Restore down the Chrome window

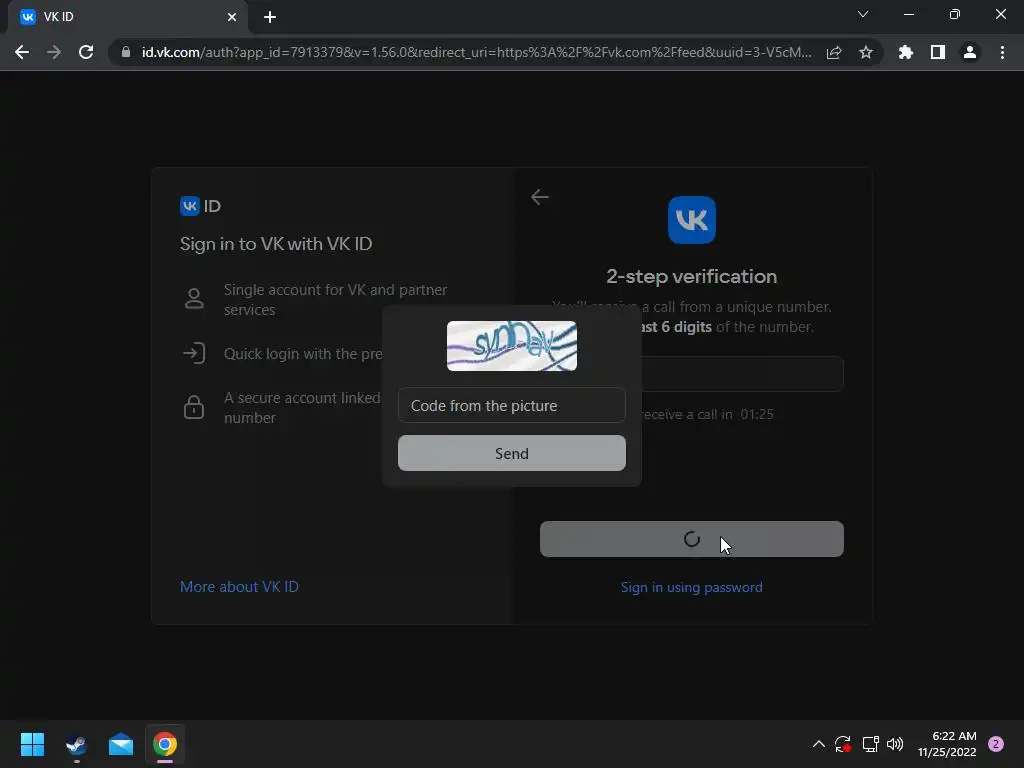coord(955,14)
